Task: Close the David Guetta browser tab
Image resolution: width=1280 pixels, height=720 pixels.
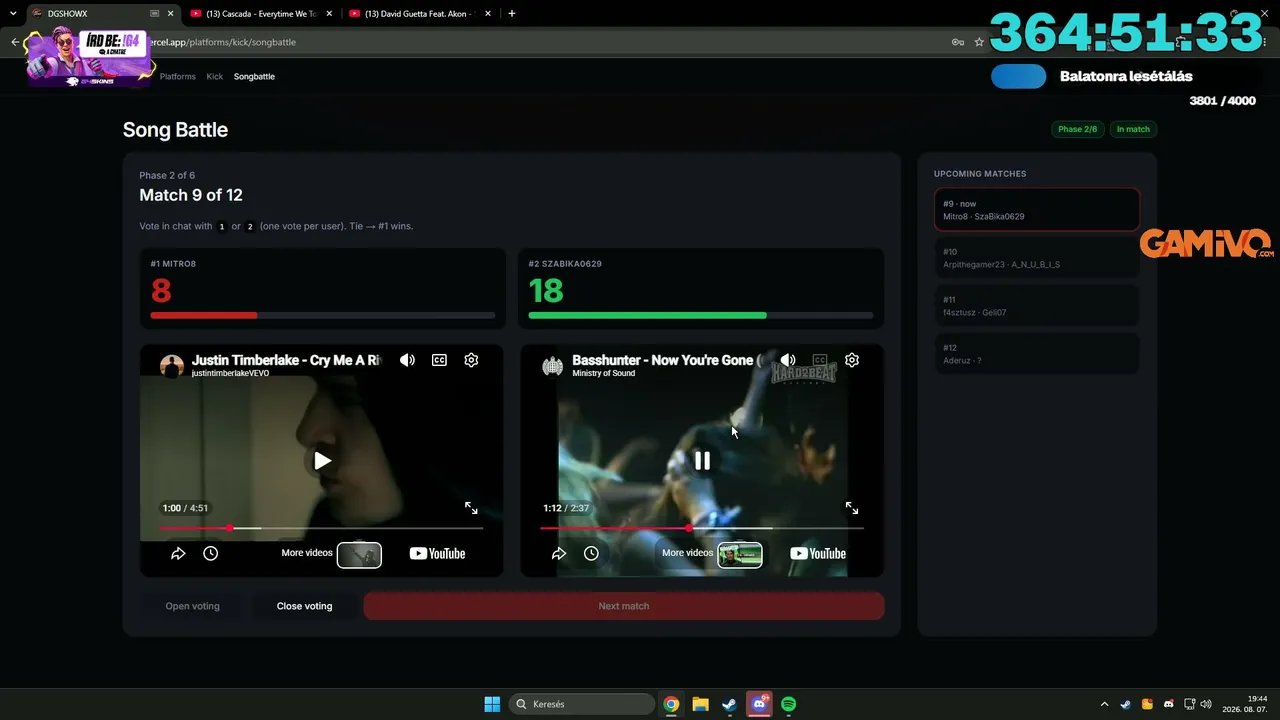Action: pos(487,14)
